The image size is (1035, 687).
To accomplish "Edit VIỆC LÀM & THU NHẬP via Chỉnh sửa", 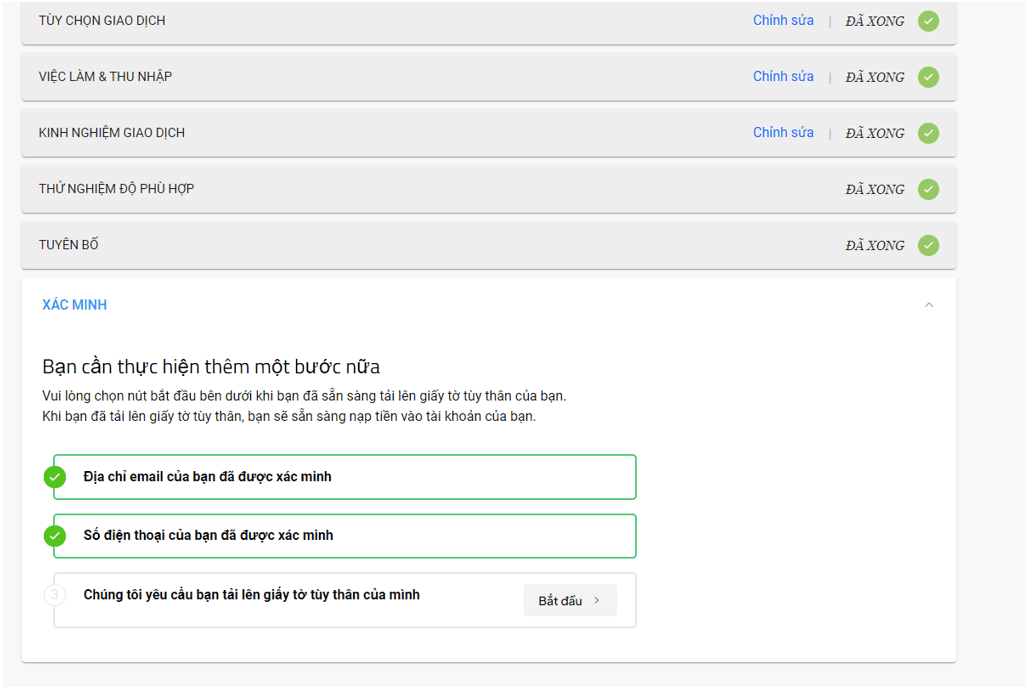I will [x=783, y=77].
